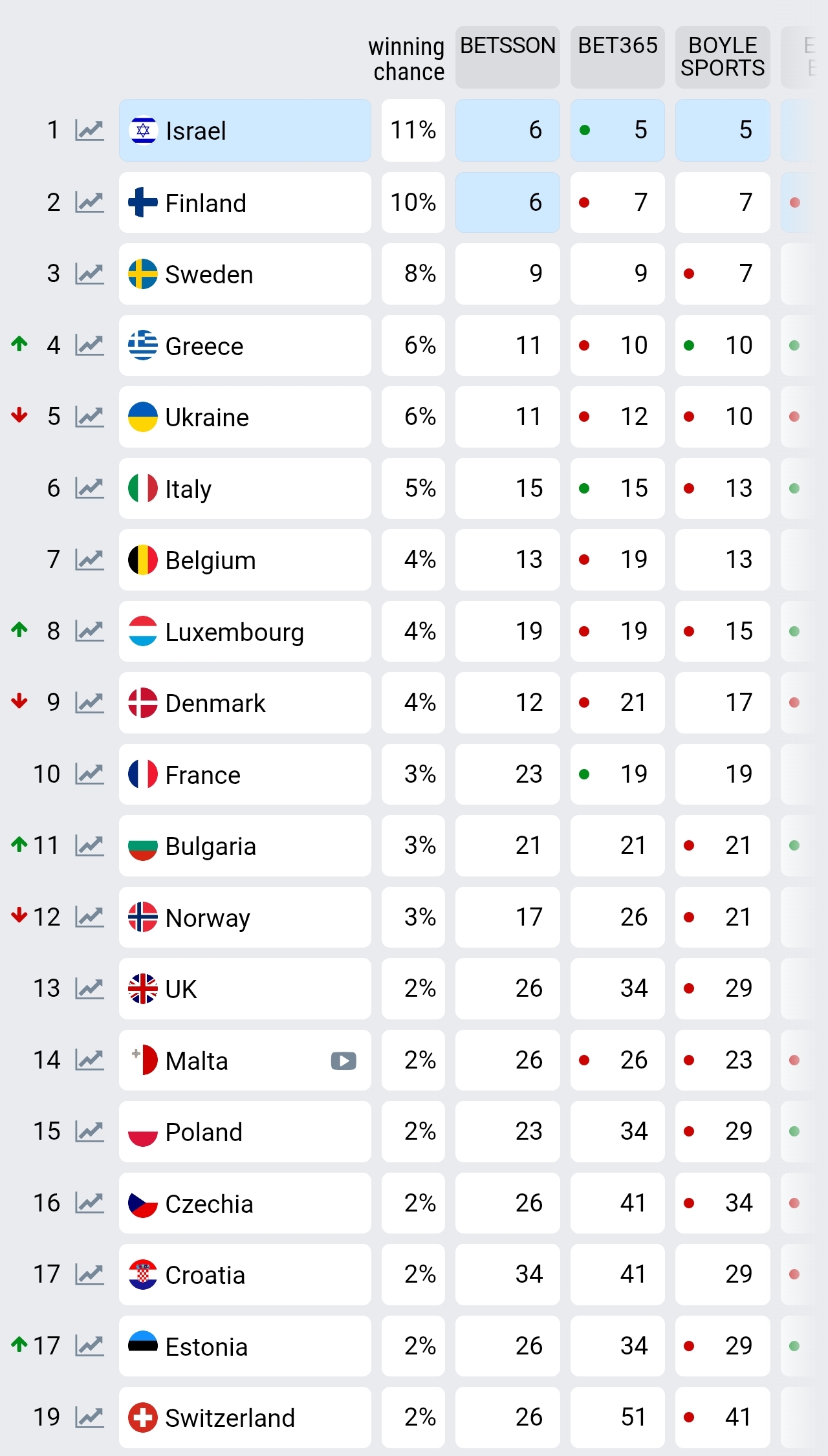The height and width of the screenshot is (1456, 828).
Task: Click the Norway flag icon
Action: pyautogui.click(x=142, y=917)
